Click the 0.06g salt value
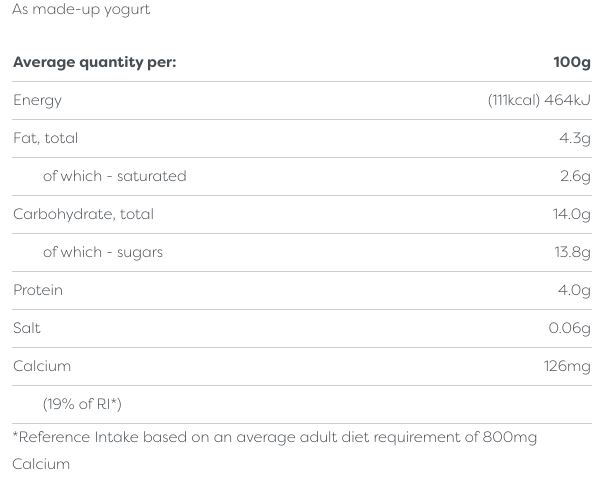 (569, 328)
